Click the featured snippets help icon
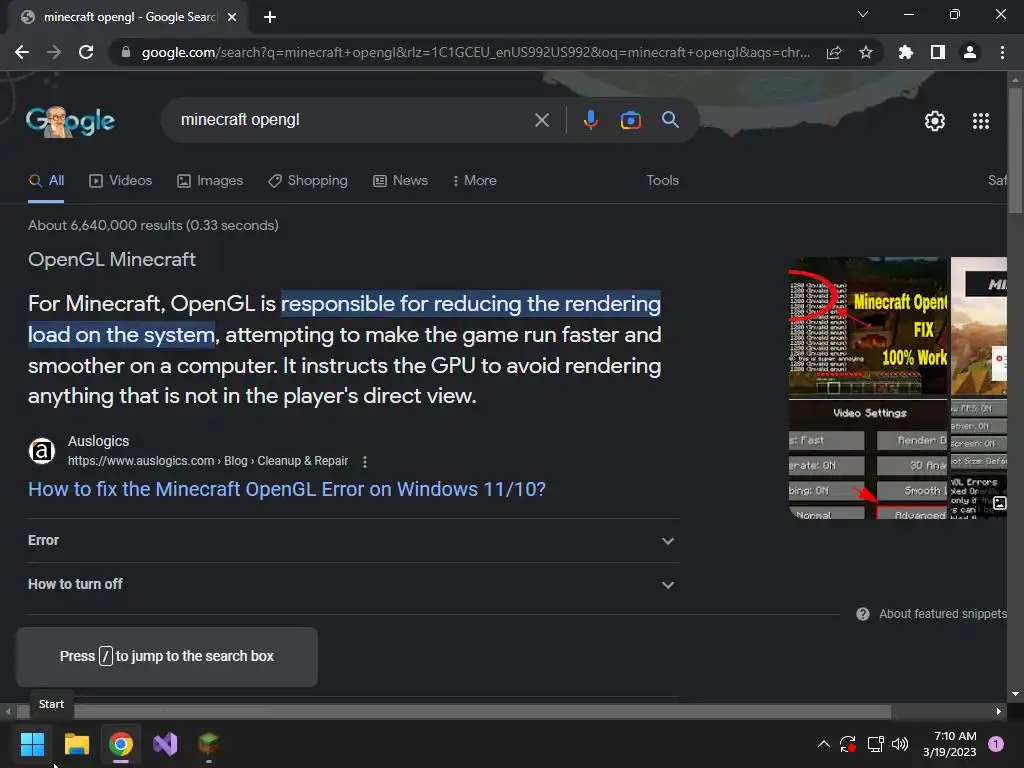The height and width of the screenshot is (768, 1024). pos(863,614)
